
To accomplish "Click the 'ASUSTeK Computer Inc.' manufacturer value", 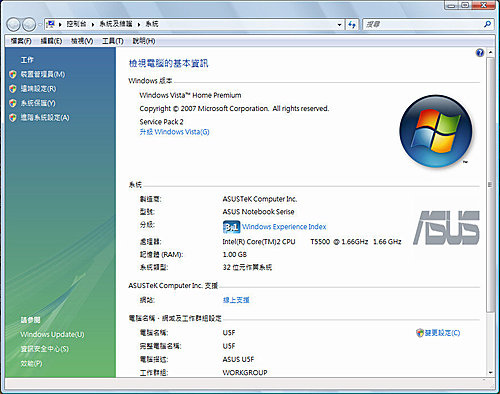I will click(x=260, y=199).
